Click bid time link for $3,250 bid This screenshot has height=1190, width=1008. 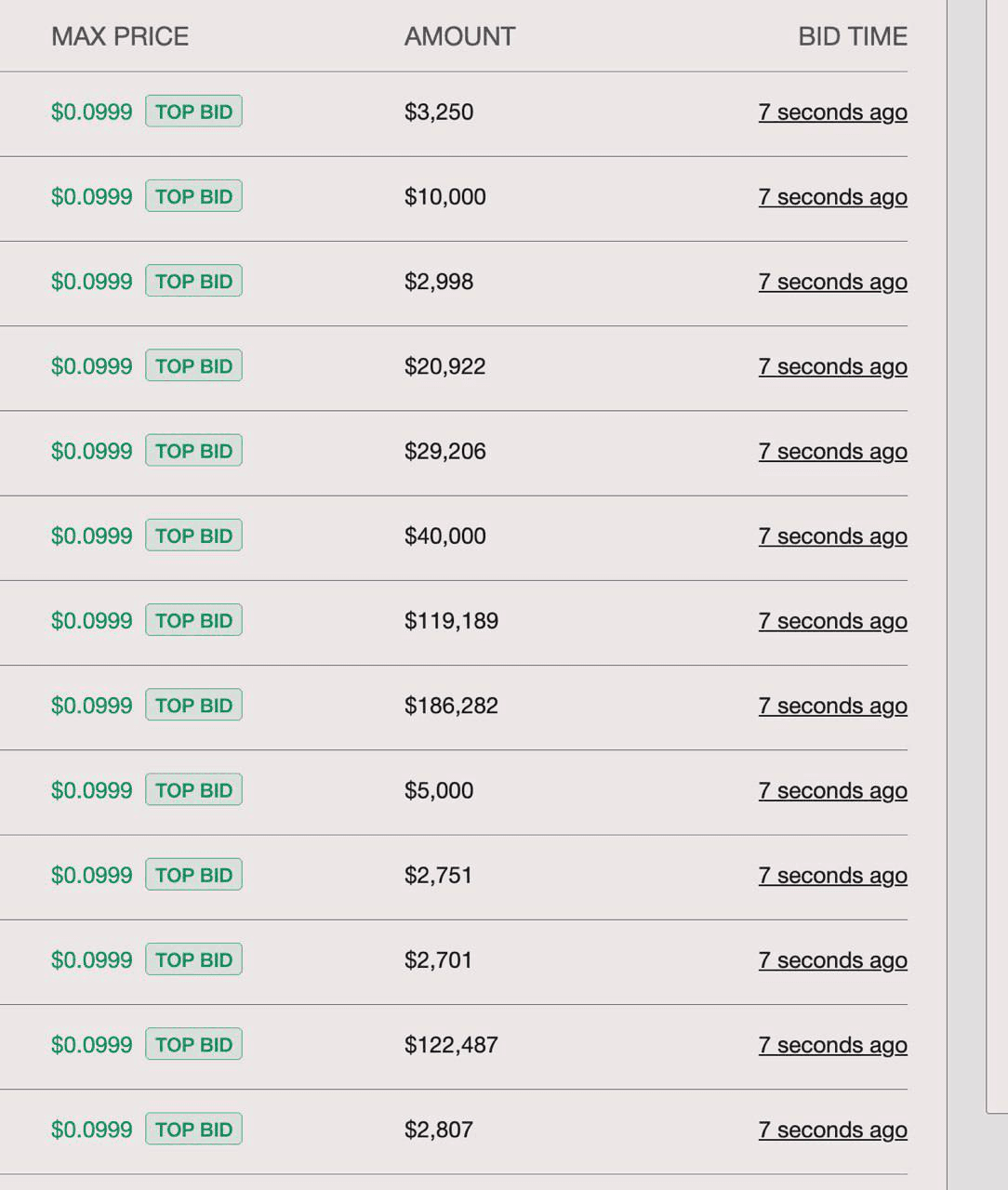click(832, 112)
